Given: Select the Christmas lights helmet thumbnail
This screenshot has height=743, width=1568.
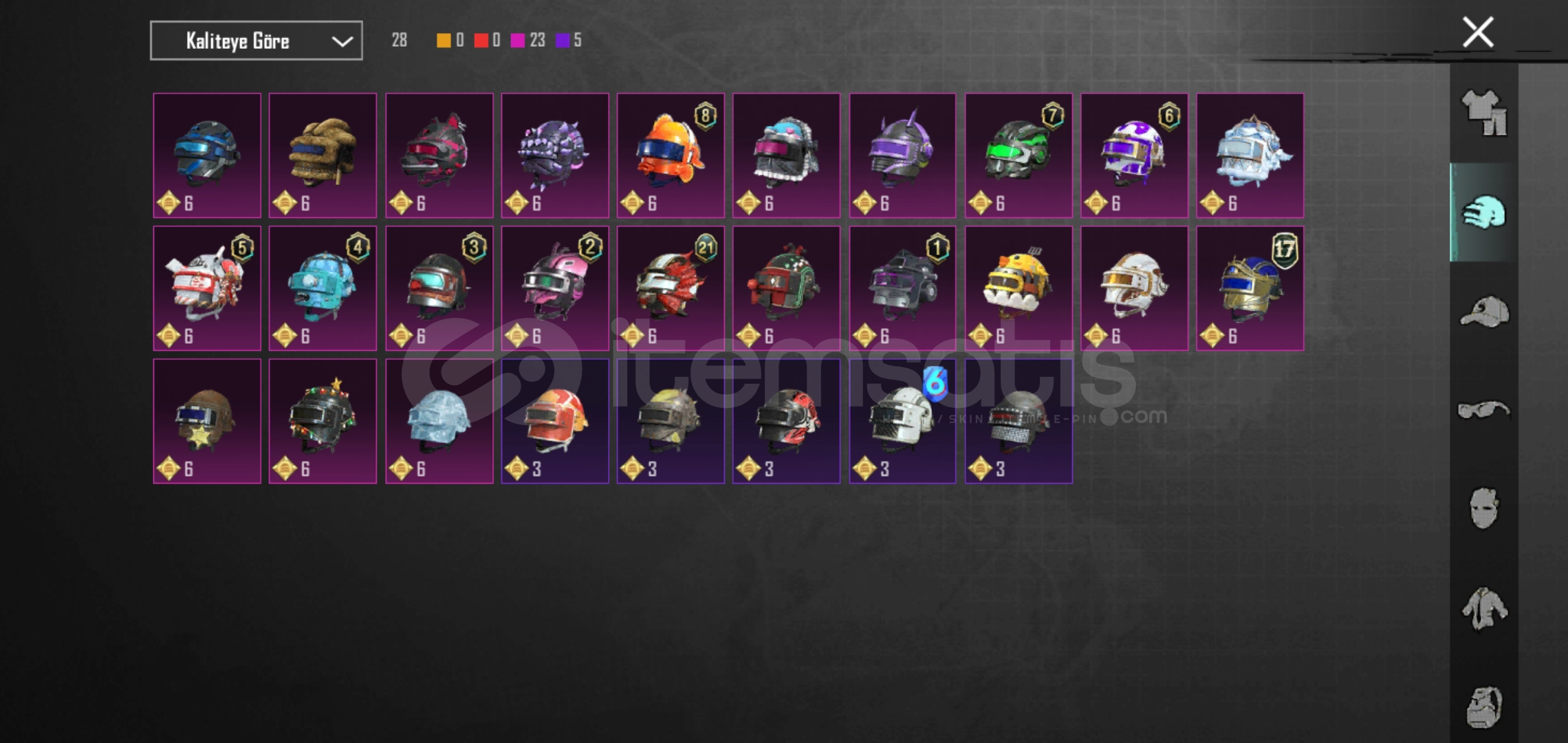Looking at the screenshot, I should pyautogui.click(x=323, y=421).
